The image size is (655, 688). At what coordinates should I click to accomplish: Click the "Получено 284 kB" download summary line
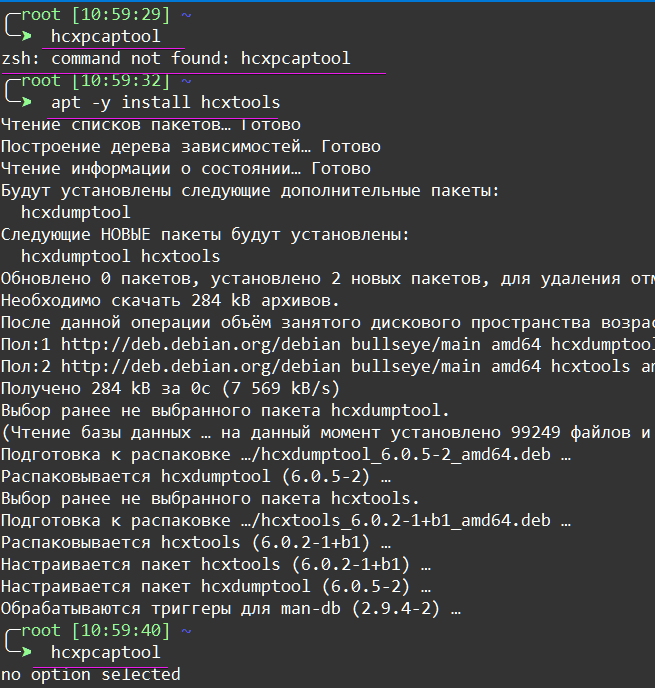point(170,388)
